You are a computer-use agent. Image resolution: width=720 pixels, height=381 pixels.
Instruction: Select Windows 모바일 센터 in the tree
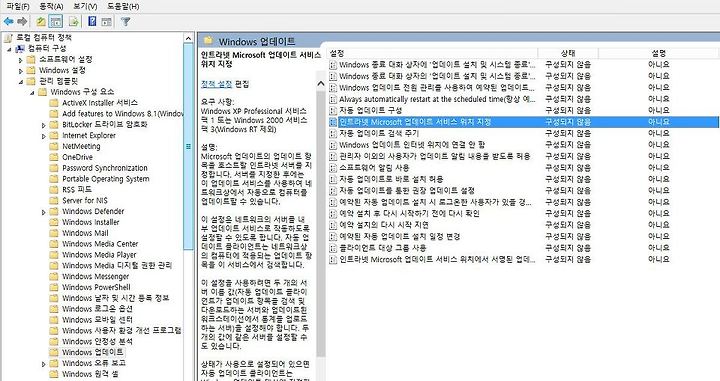[97, 320]
